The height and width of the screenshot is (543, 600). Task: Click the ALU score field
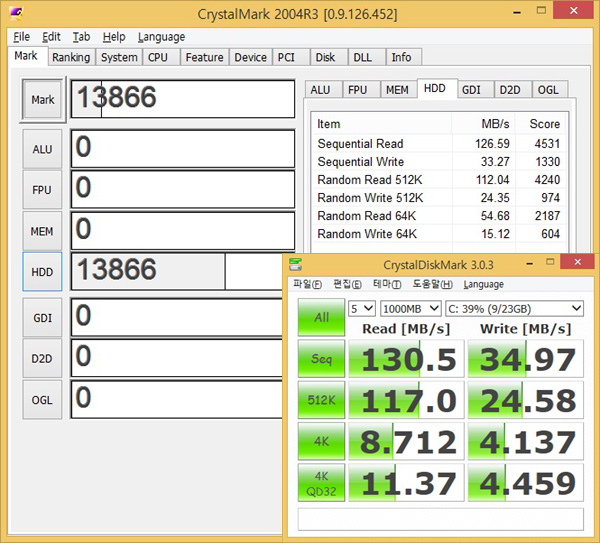click(183, 148)
